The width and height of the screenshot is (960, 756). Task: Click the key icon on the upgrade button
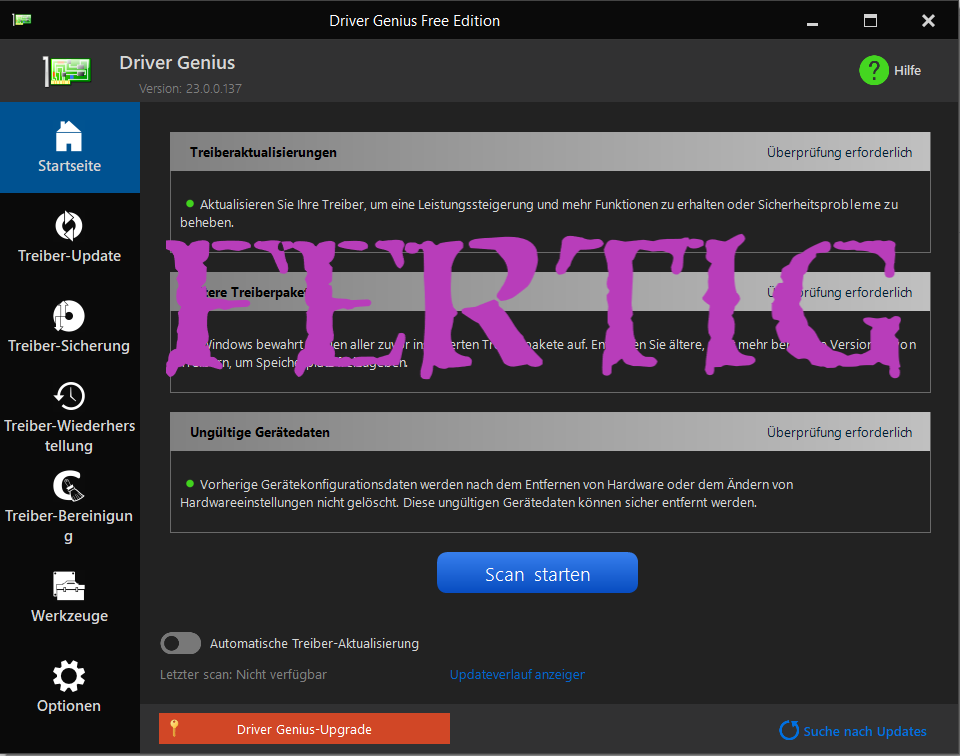[174, 728]
